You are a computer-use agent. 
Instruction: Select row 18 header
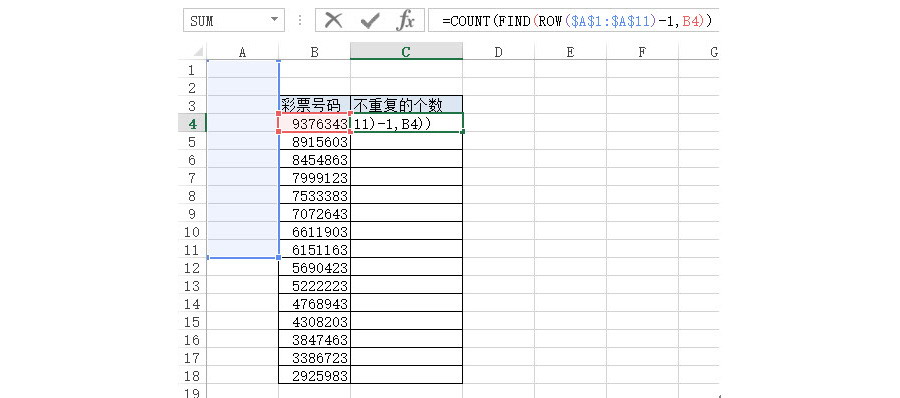(x=192, y=376)
